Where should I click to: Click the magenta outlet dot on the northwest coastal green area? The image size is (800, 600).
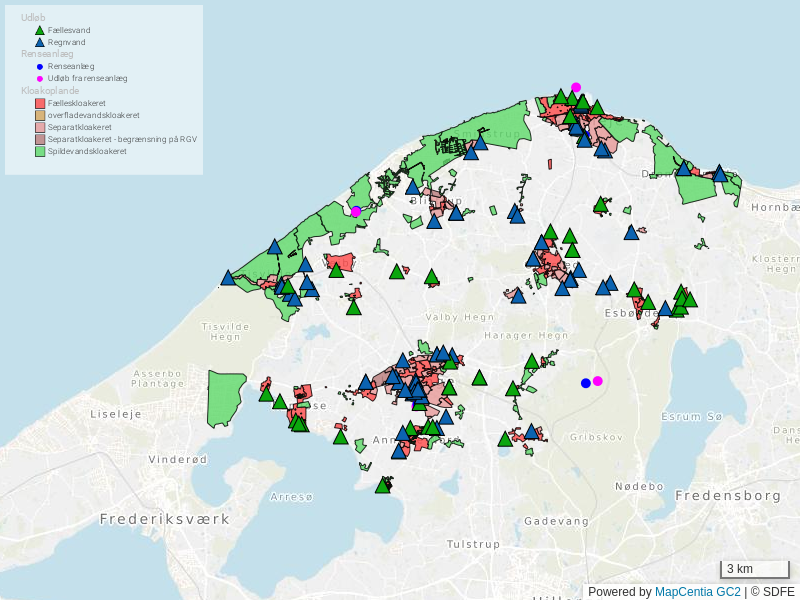tap(356, 211)
